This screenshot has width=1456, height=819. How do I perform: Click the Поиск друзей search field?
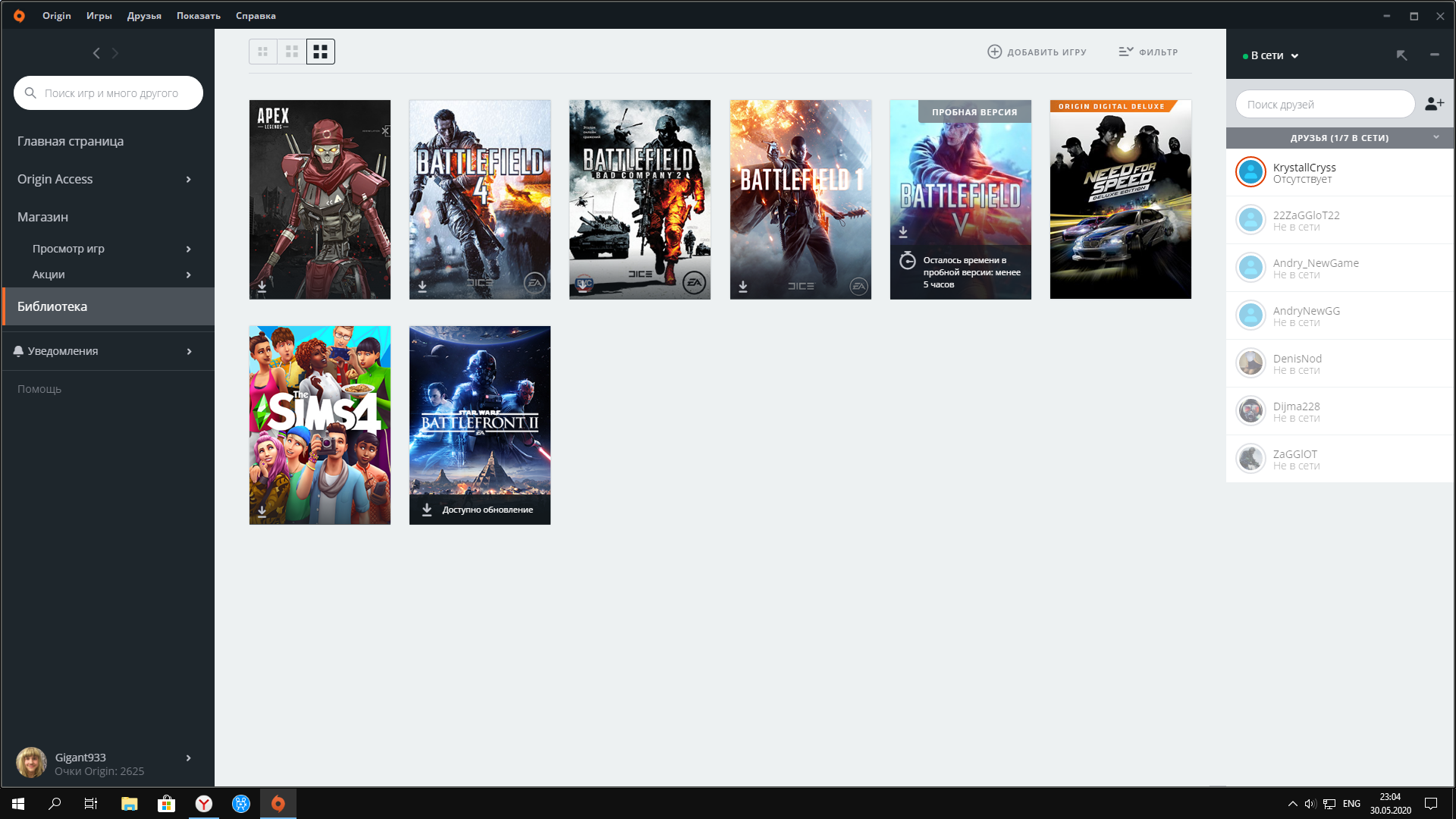coord(1325,105)
